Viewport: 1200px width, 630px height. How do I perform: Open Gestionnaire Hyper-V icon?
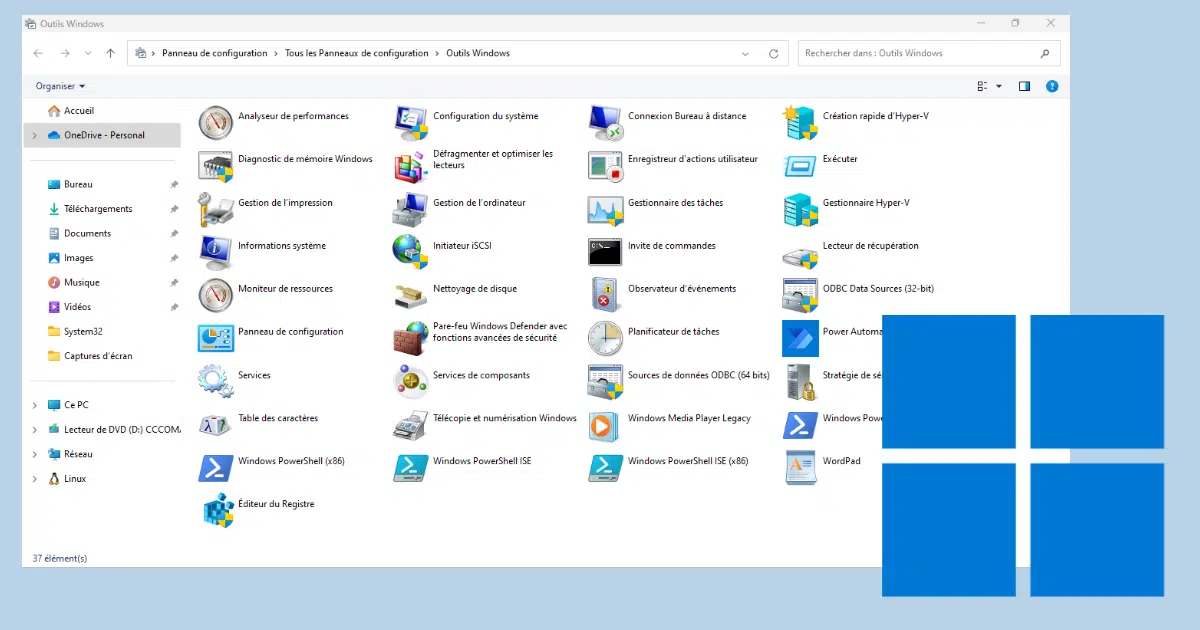[x=800, y=208]
